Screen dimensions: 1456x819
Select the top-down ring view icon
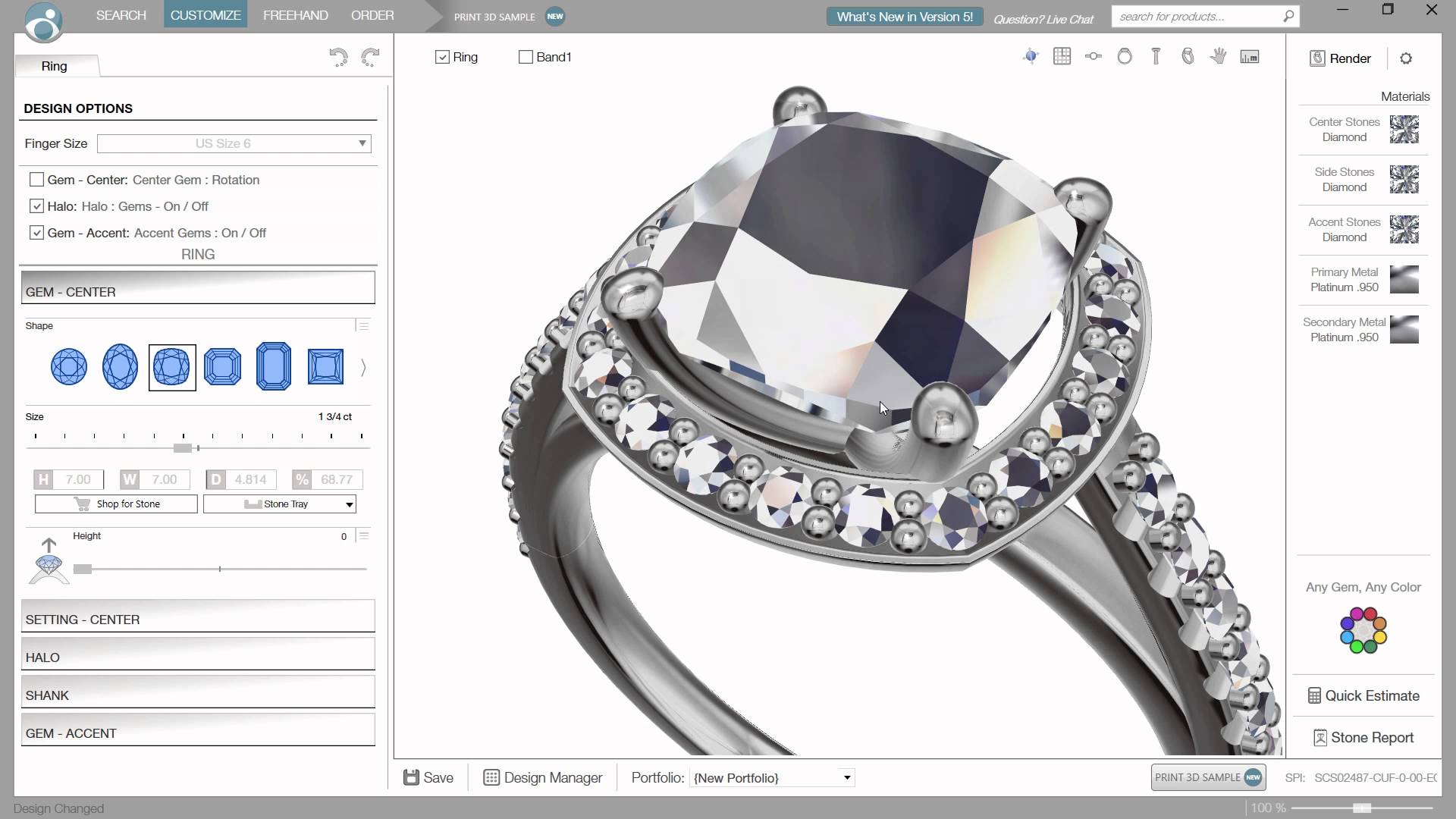(x=1093, y=56)
